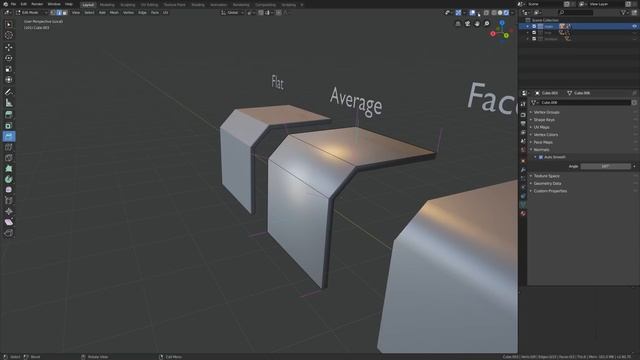
Task: Toggle visibility eye of selected collection
Action: (634, 26)
